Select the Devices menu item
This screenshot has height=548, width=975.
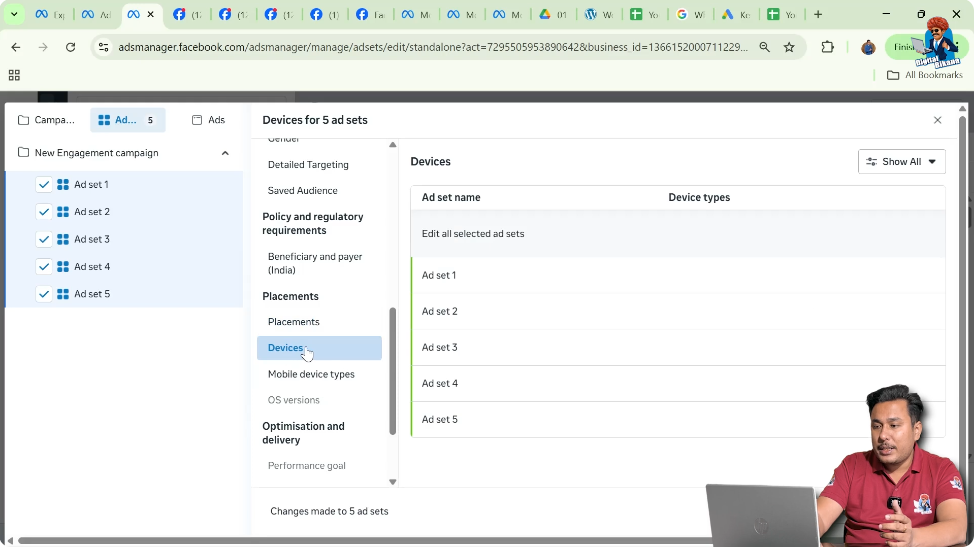coord(319,348)
